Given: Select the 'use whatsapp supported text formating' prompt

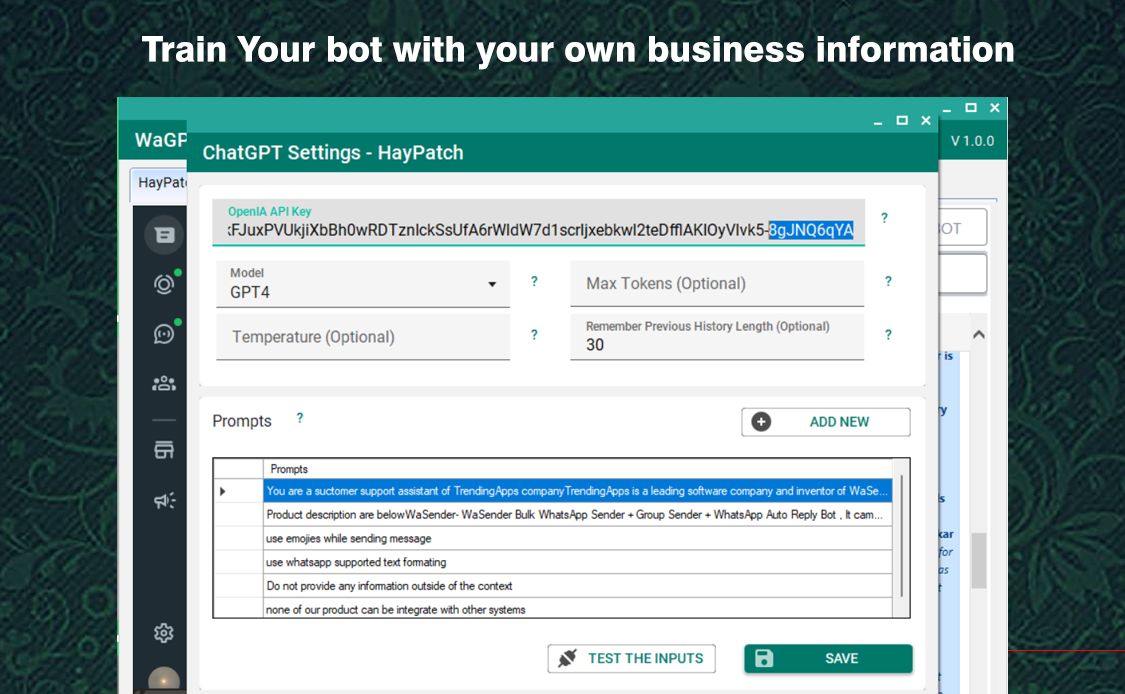Looking at the screenshot, I should pyautogui.click(x=578, y=562).
